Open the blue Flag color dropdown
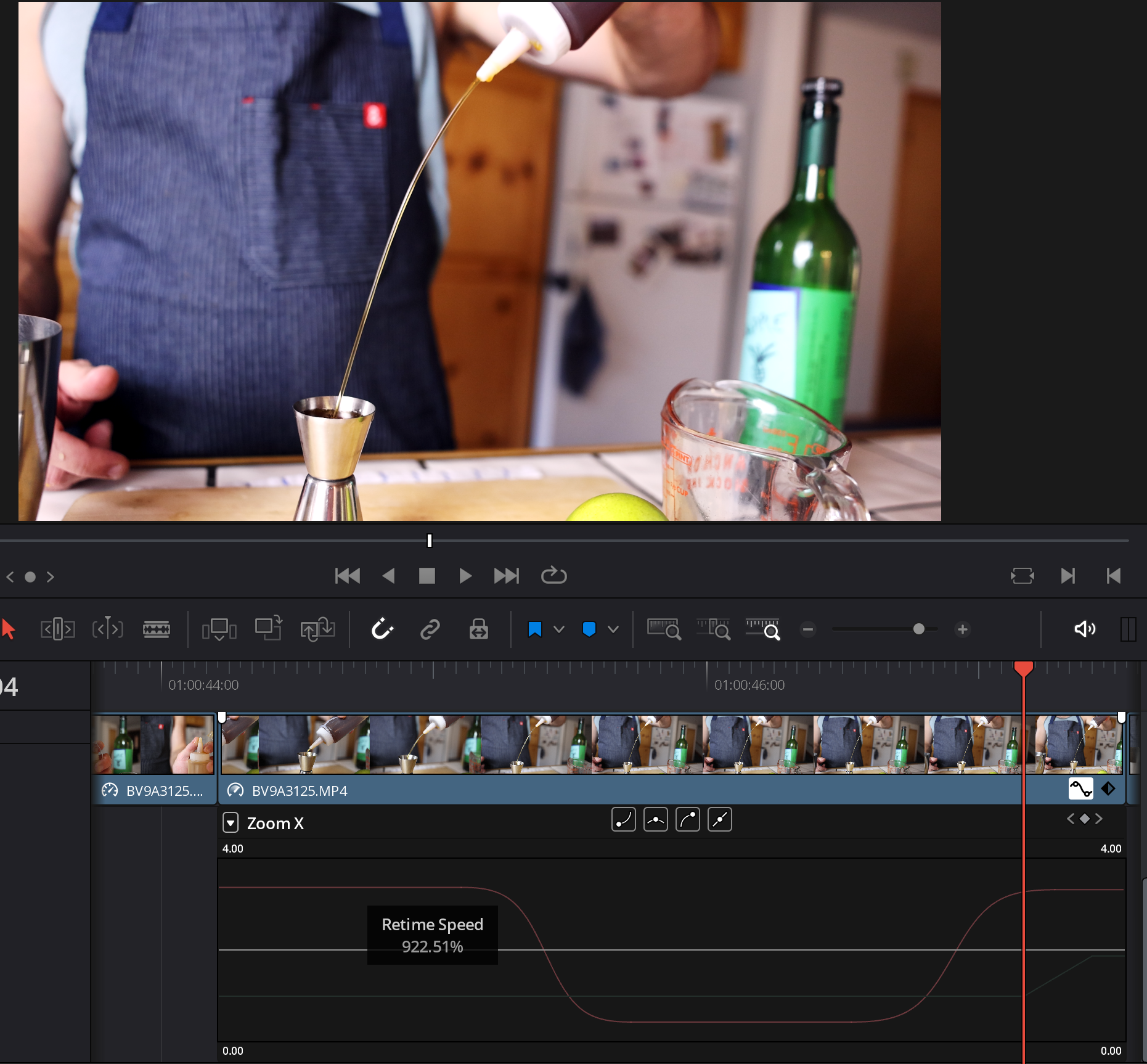 tap(559, 629)
